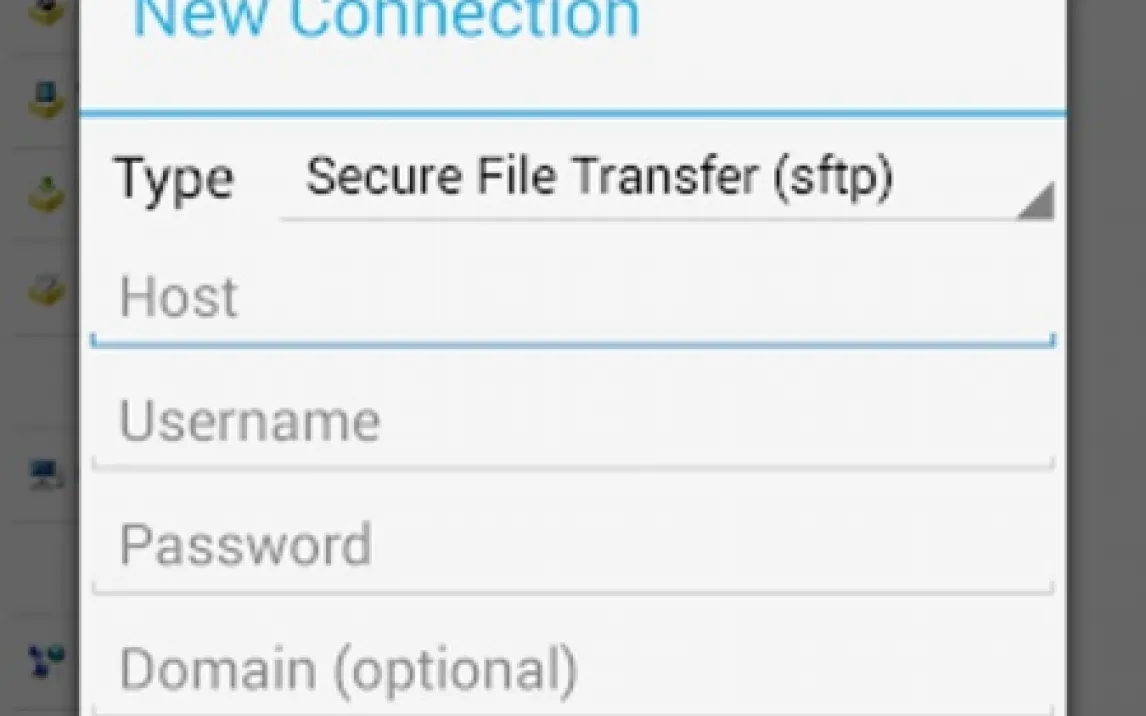Tap the gray drive folder icon
This screenshot has height=716, width=1146.
(46, 289)
